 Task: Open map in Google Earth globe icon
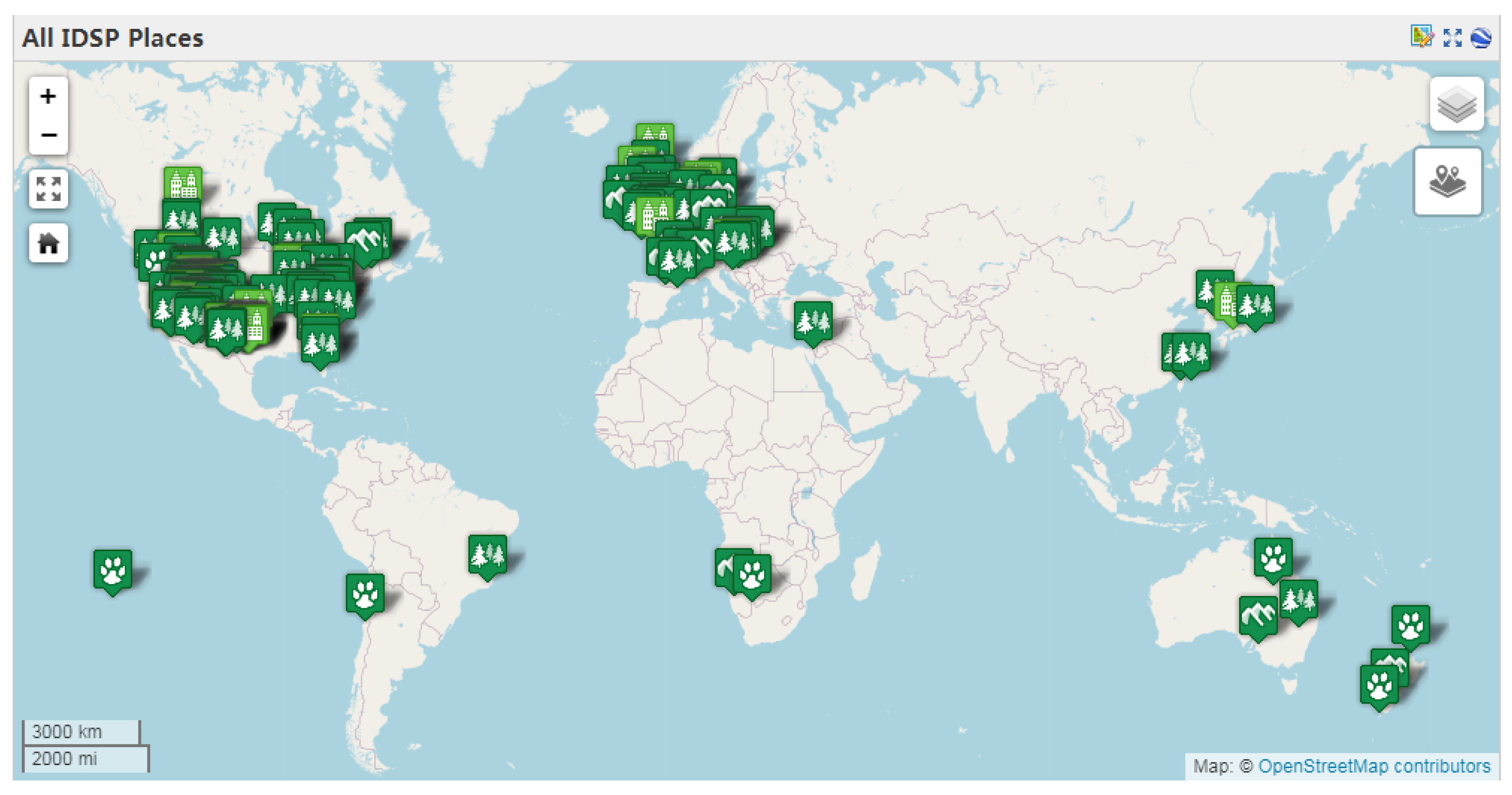(1480, 38)
